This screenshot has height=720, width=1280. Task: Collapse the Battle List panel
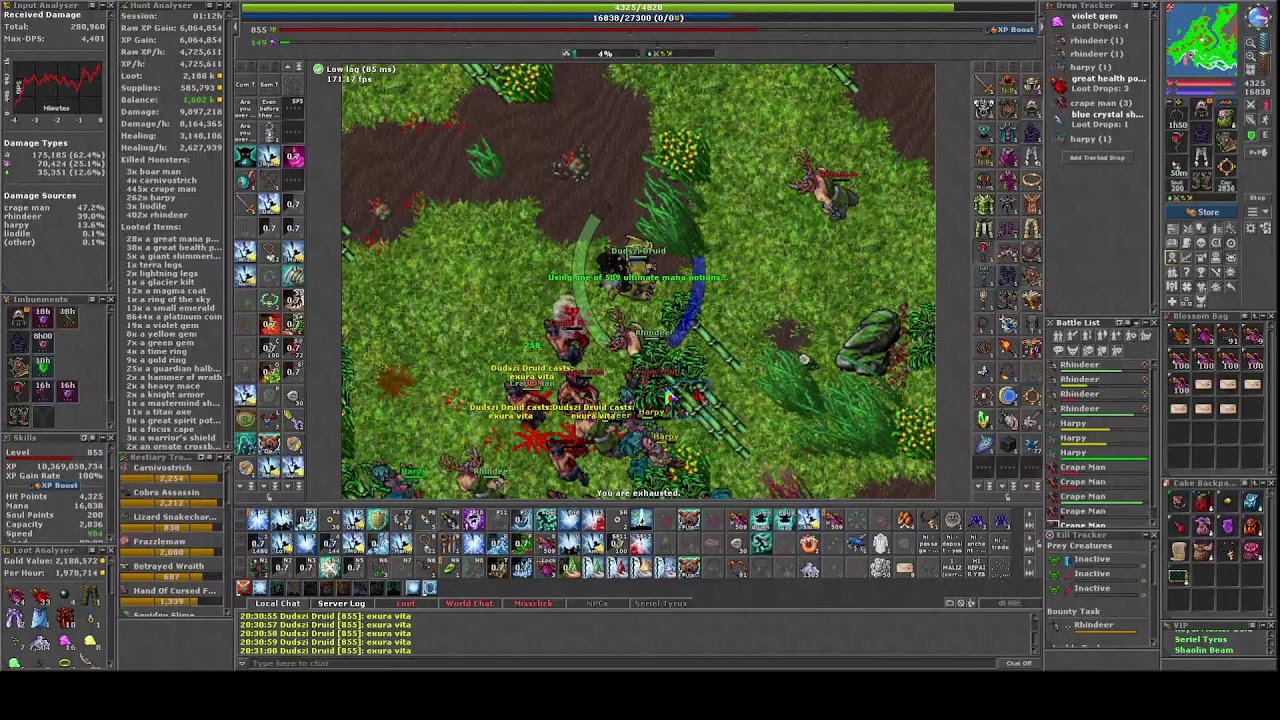pos(1146,323)
